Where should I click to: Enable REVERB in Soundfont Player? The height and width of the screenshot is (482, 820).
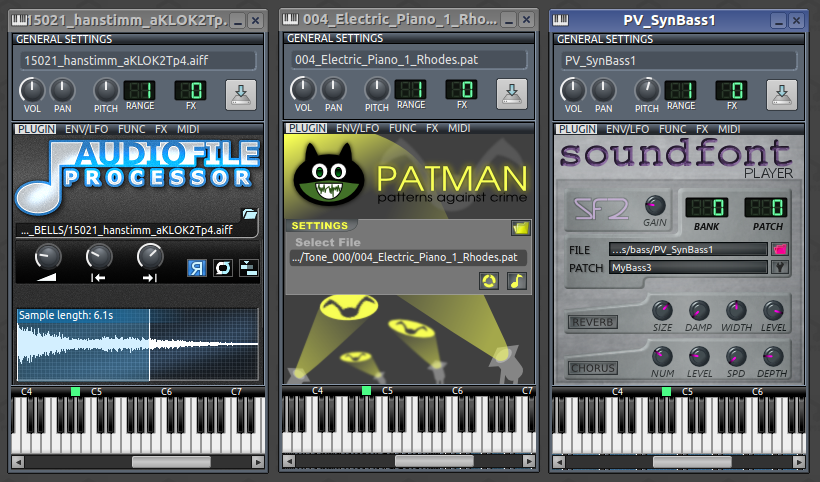[x=593, y=322]
